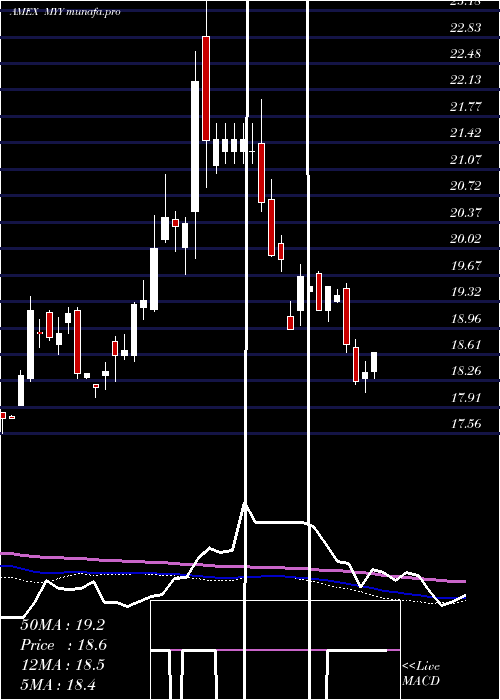Click the 20.37 price axis label

(x=466, y=212)
